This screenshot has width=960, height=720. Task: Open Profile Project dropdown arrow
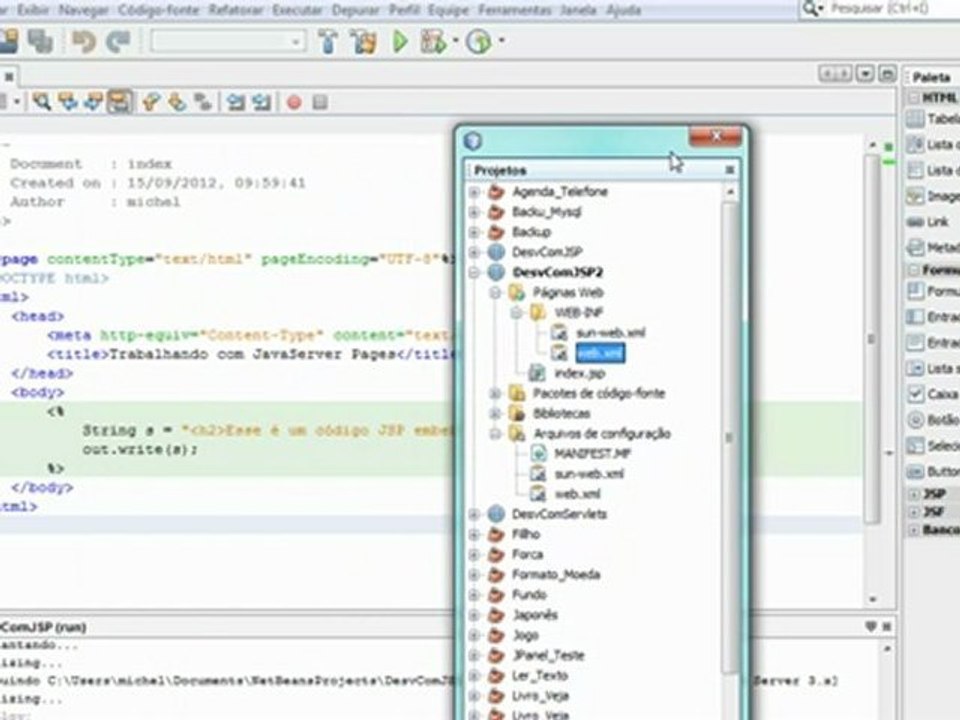(x=501, y=41)
